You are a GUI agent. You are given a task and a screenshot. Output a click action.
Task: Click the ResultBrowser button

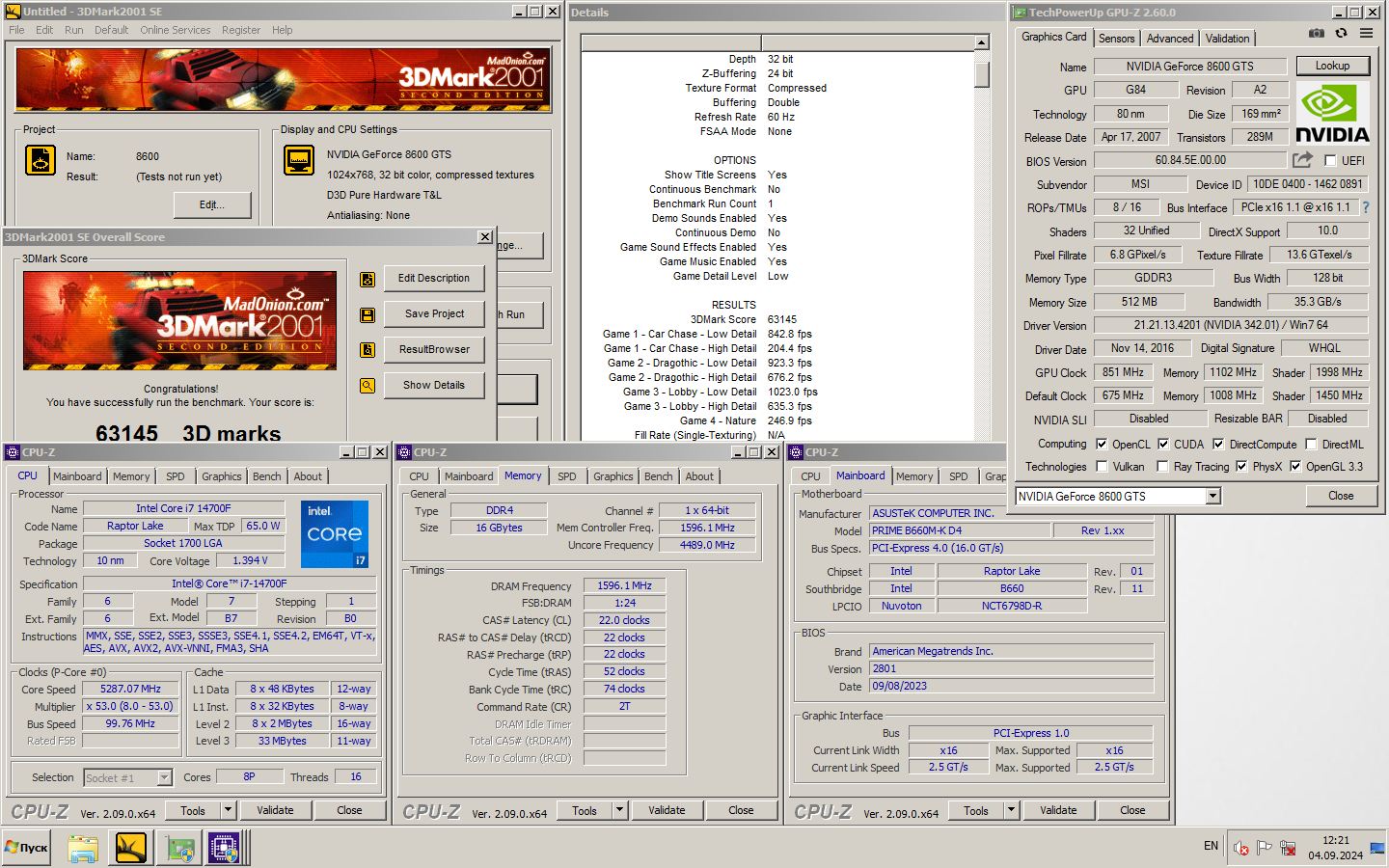[434, 349]
